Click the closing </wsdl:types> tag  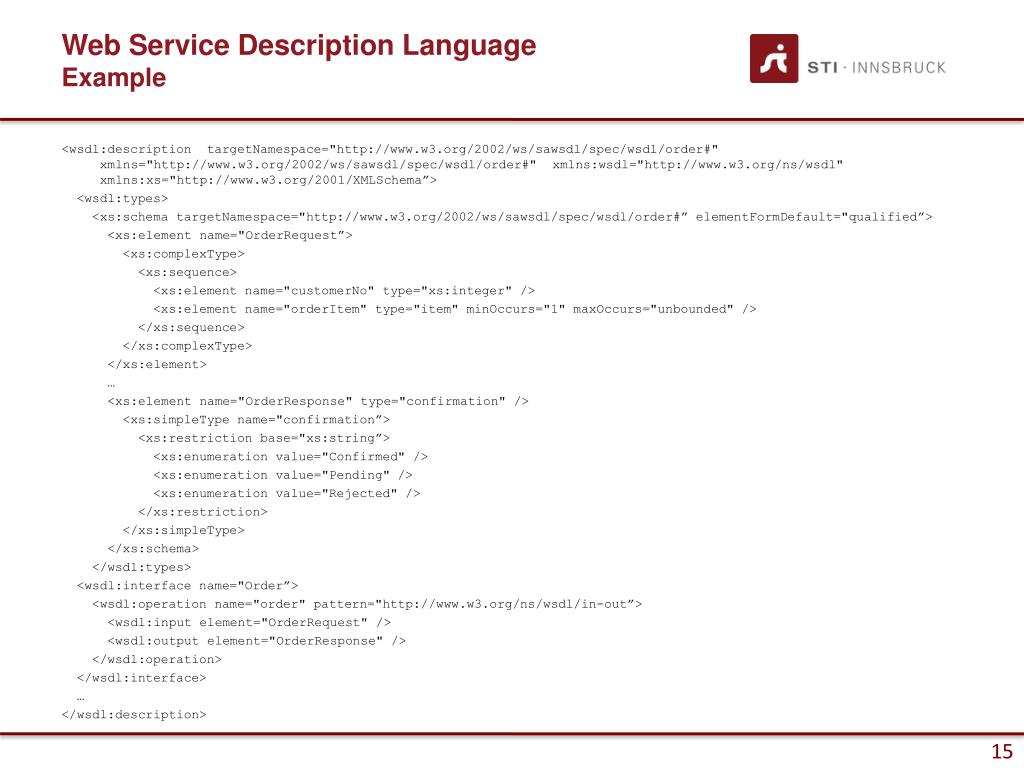click(142, 567)
